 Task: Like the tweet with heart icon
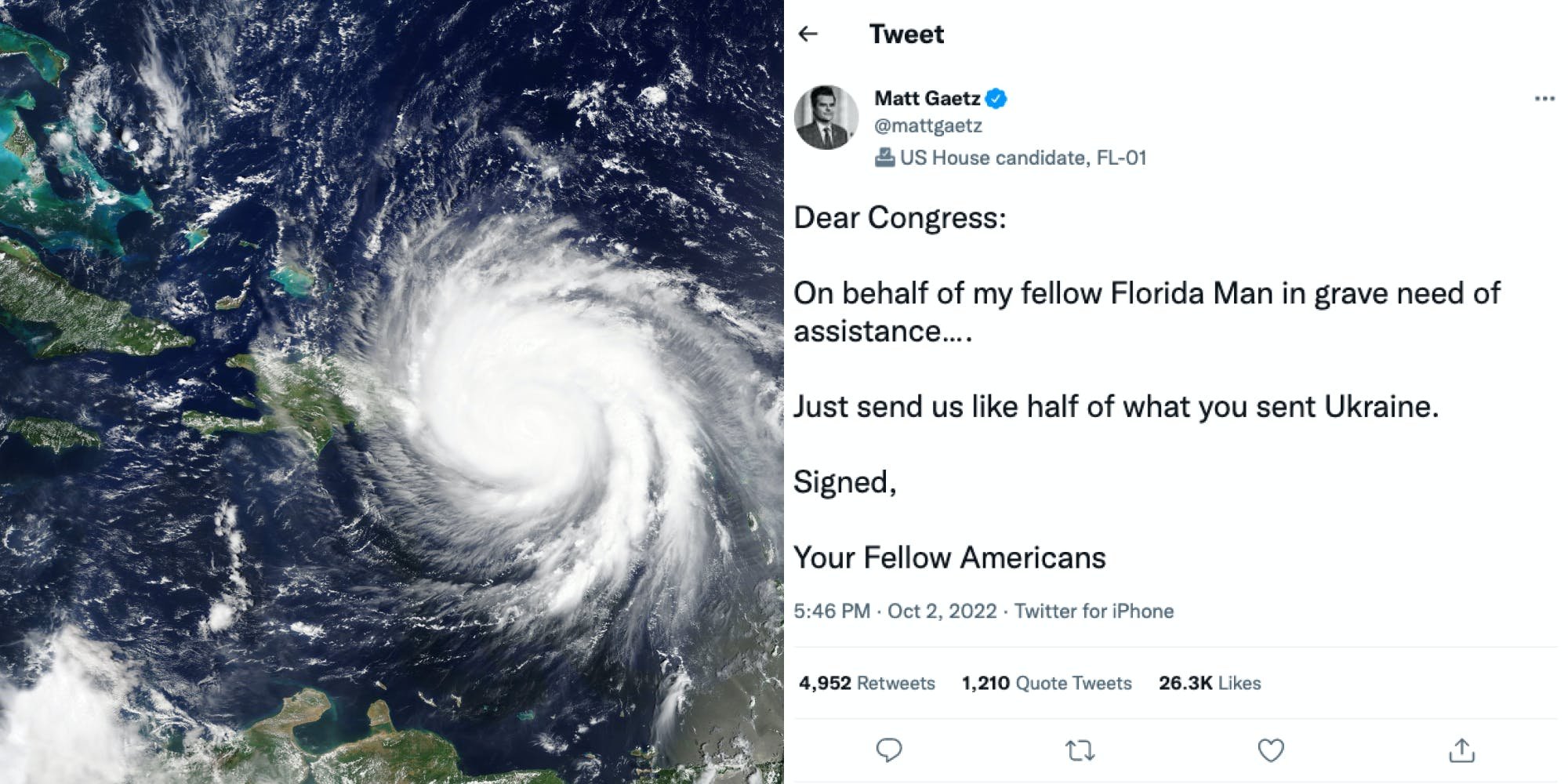point(1270,750)
